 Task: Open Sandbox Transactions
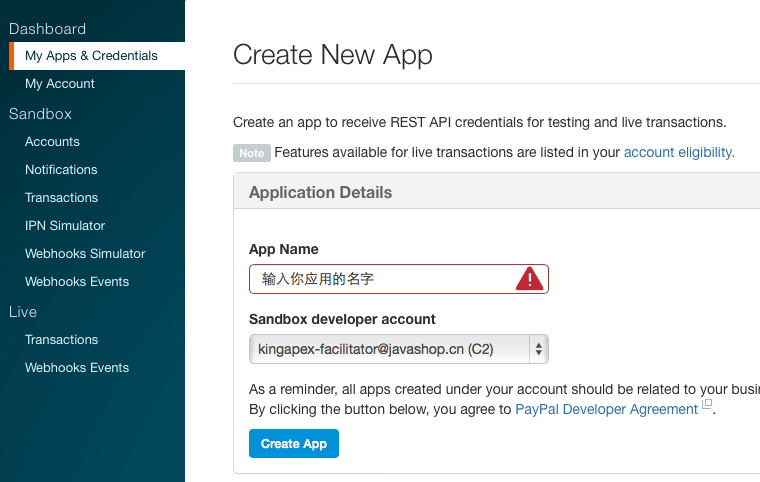pos(62,198)
